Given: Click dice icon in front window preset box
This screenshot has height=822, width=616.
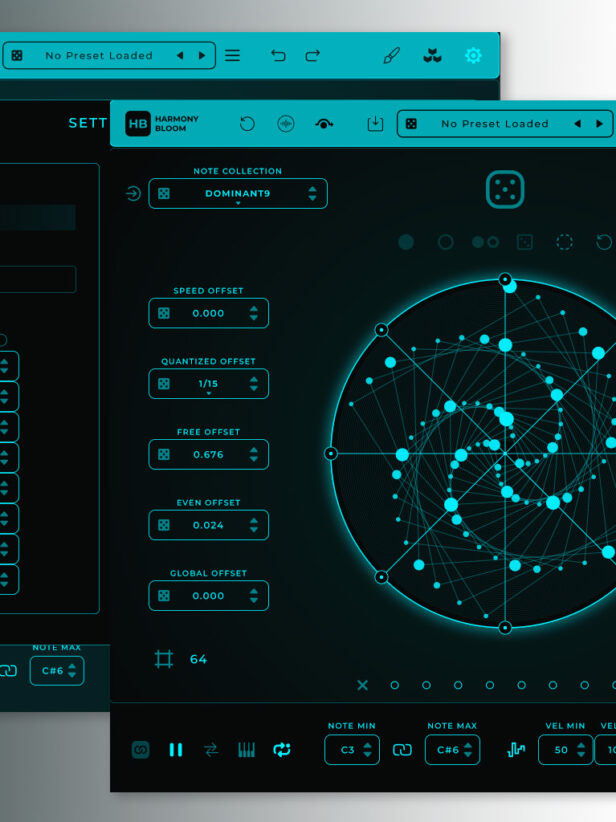Looking at the screenshot, I should point(411,123).
